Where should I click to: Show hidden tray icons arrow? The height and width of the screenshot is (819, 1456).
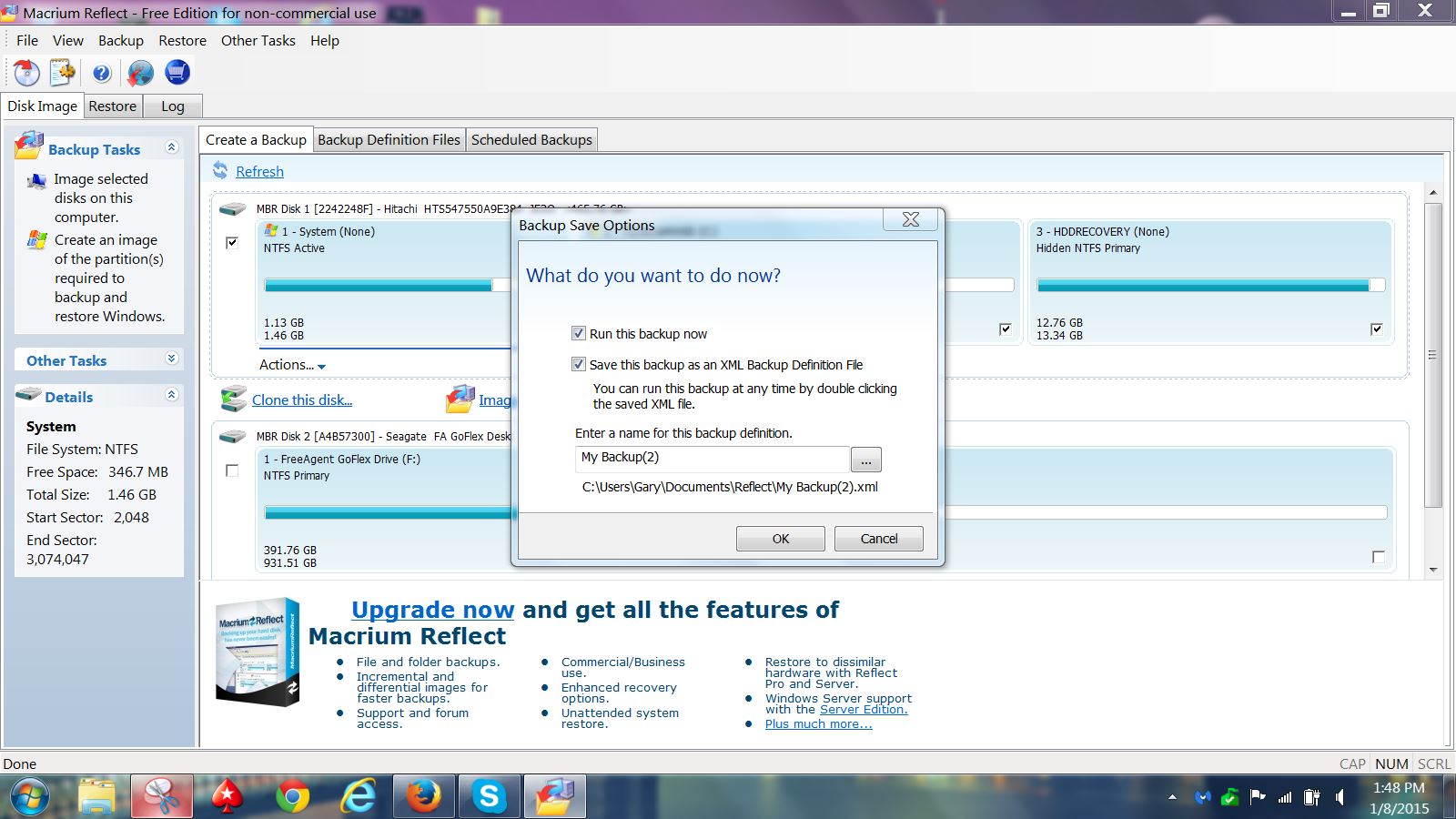(x=1172, y=797)
